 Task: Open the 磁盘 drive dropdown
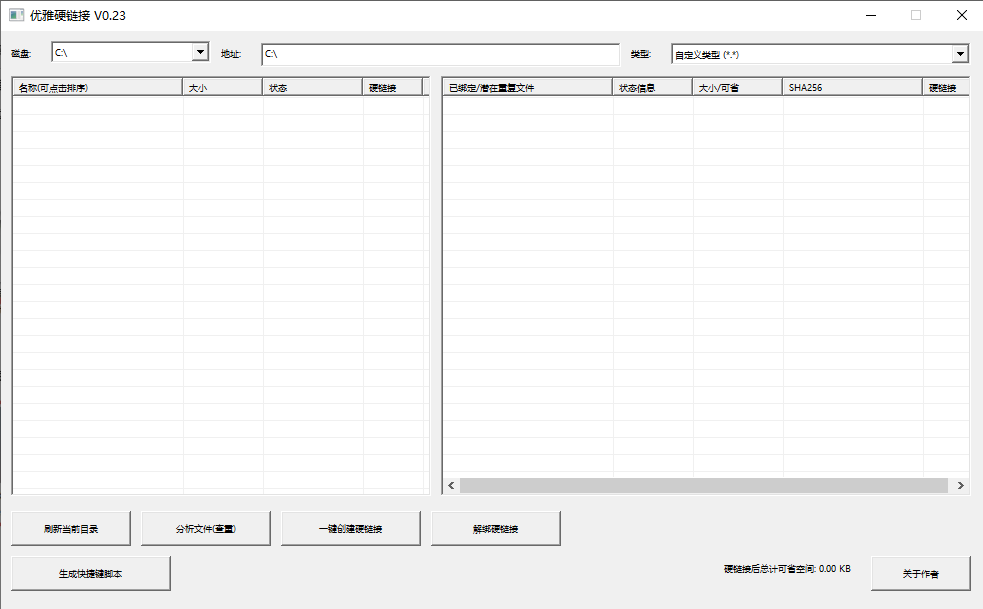click(x=200, y=53)
